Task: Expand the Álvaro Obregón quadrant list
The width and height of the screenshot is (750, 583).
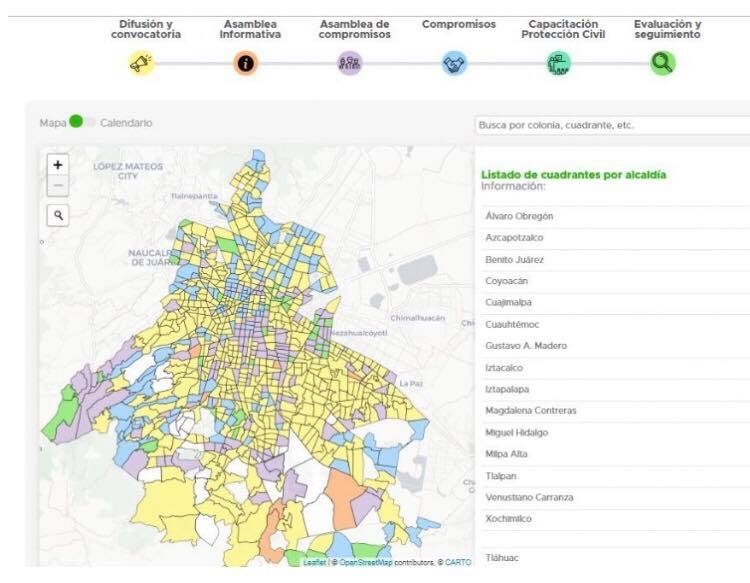Action: point(615,216)
